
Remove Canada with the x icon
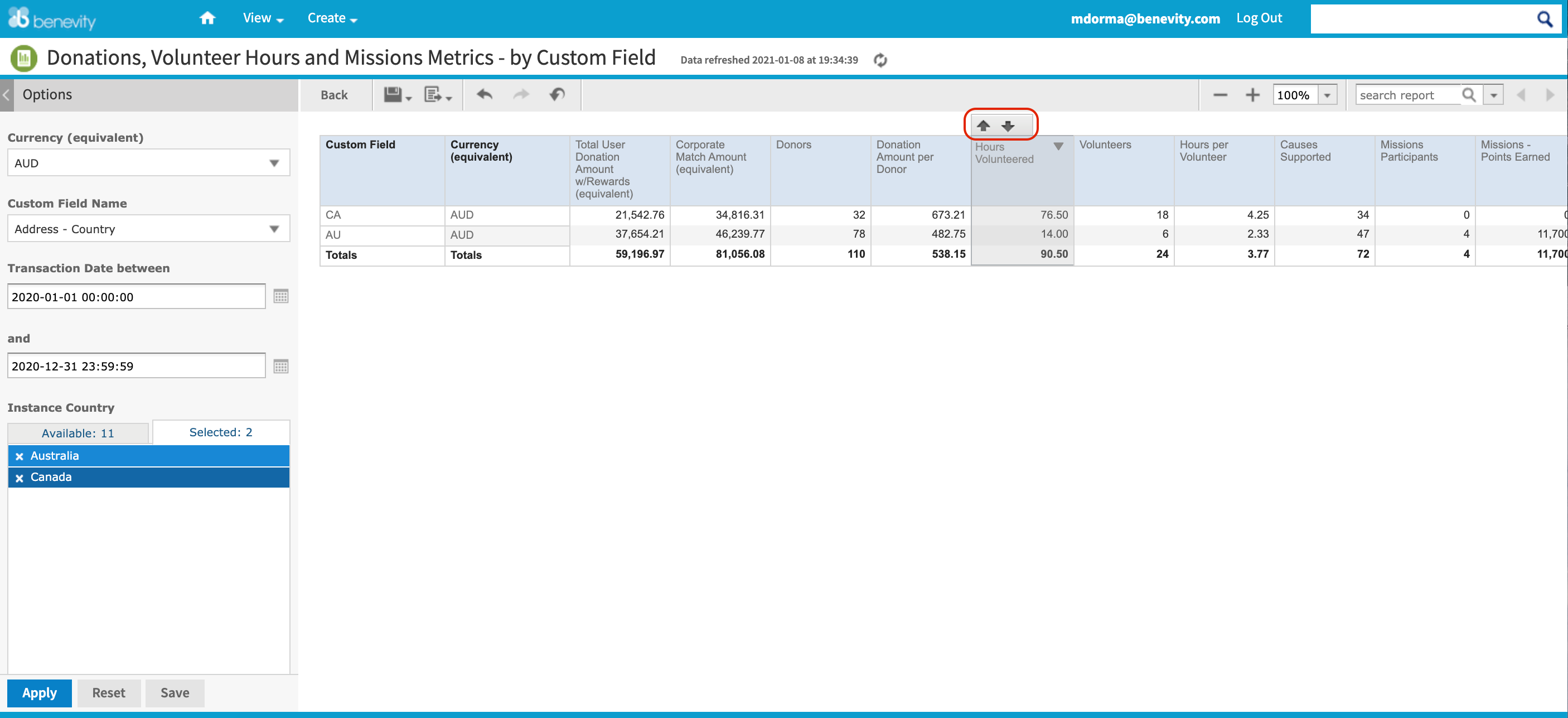pos(20,478)
